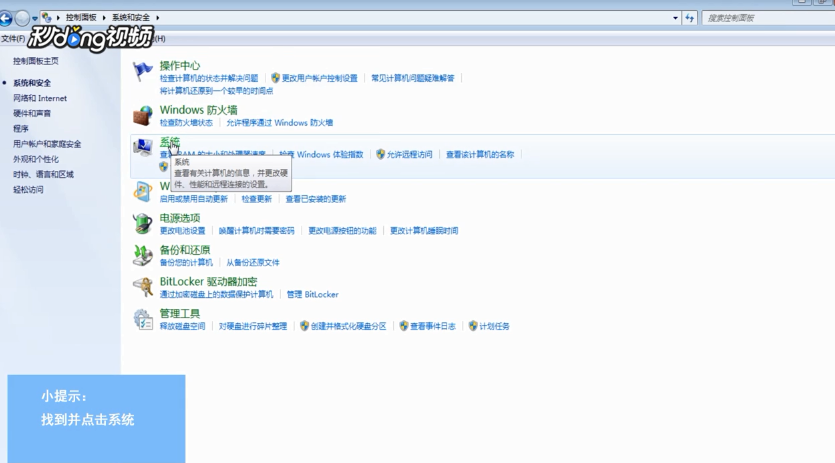835x463 pixels.
Task: Click 检查更新 link
Action: click(257, 199)
